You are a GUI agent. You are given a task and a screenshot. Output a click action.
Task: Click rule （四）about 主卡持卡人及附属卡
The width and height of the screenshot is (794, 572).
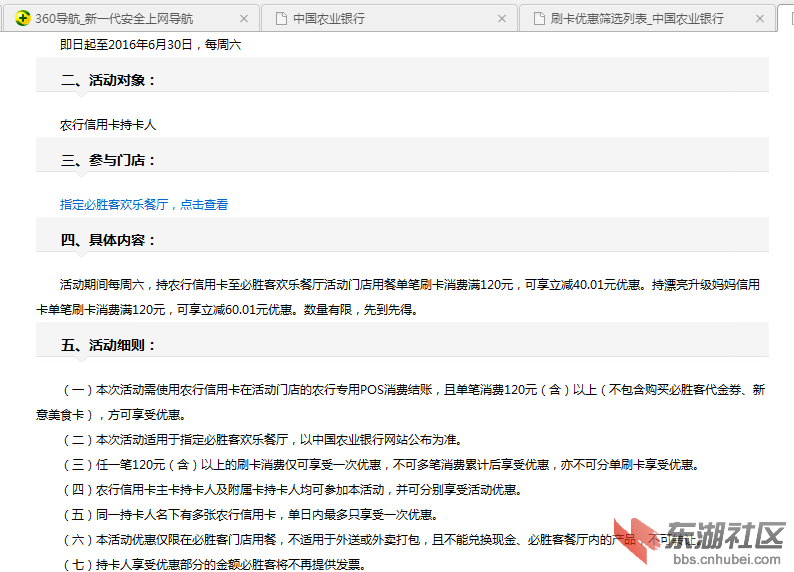[293, 489]
